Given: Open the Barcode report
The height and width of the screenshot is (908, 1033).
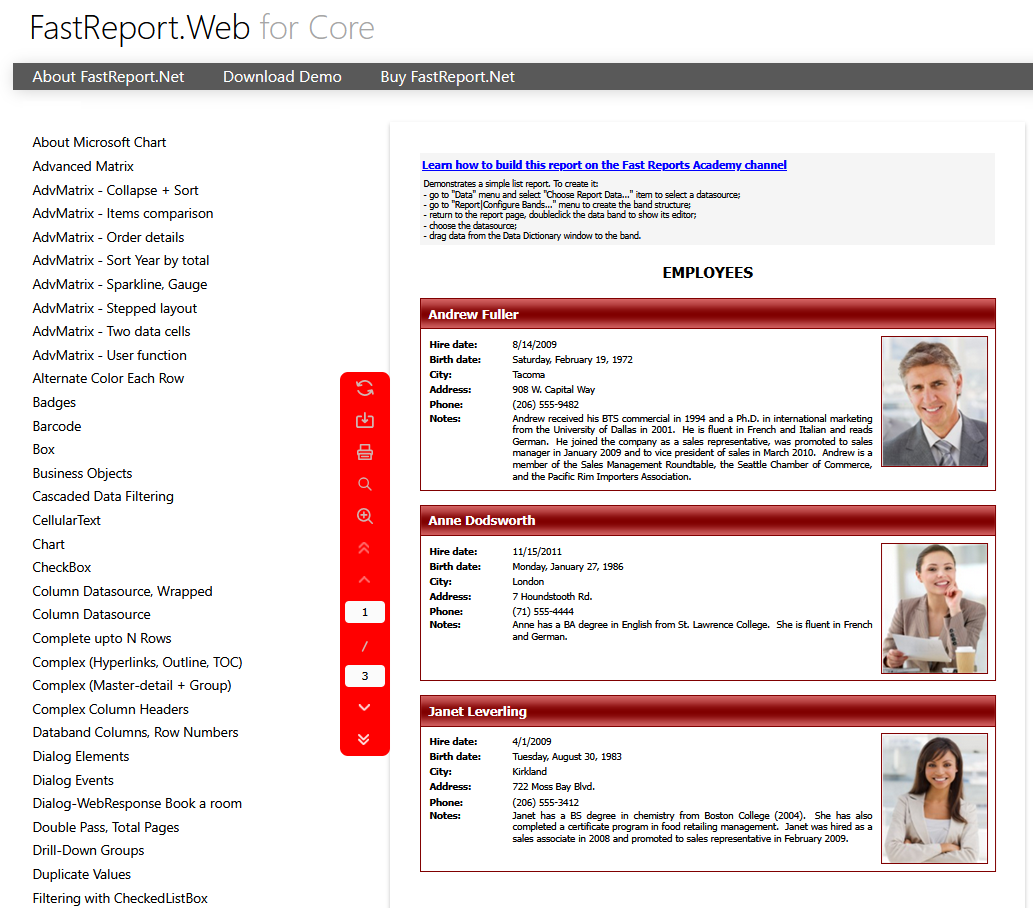Looking at the screenshot, I should 57,426.
